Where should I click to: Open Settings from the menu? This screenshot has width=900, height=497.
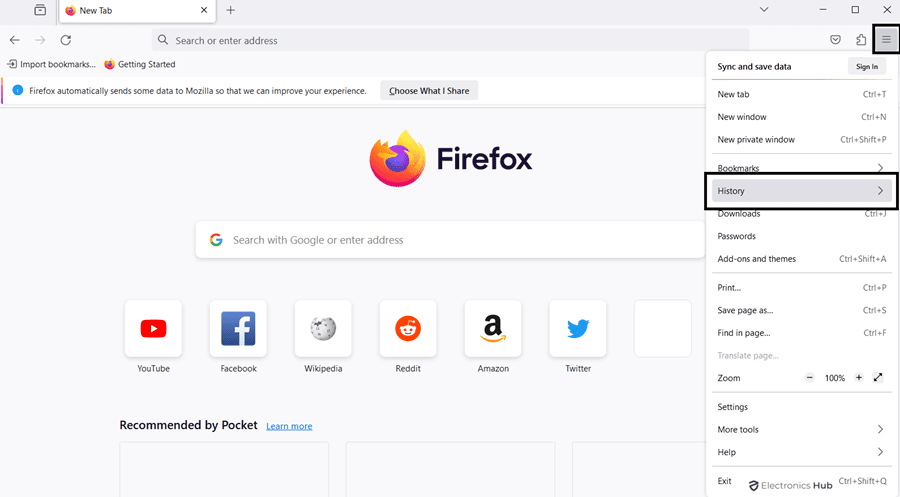(733, 407)
